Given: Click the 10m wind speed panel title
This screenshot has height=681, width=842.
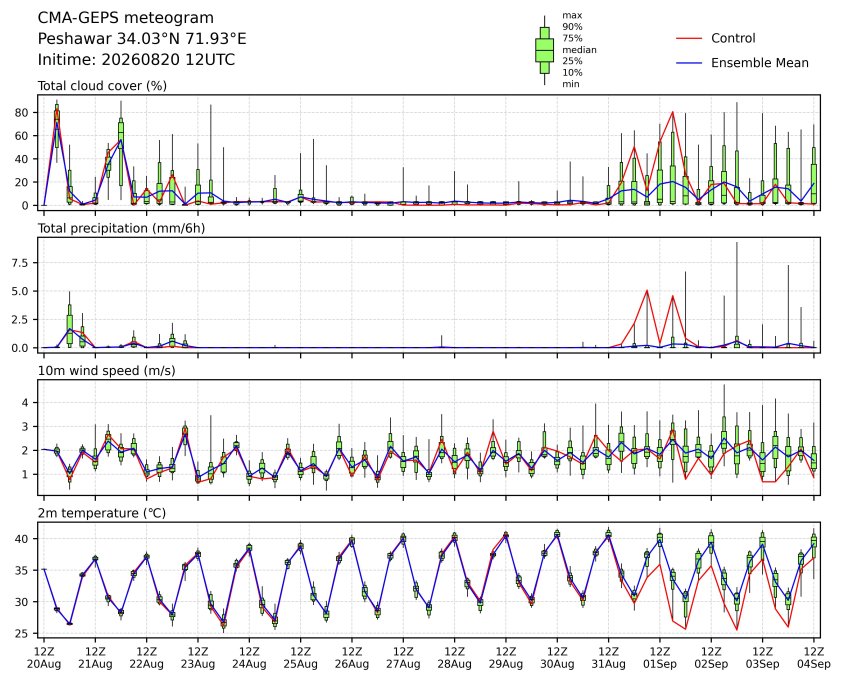Looking at the screenshot, I should (x=106, y=371).
